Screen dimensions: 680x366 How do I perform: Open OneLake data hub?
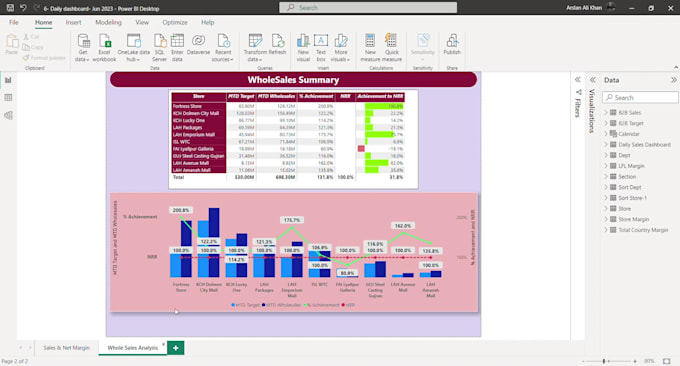coord(134,48)
